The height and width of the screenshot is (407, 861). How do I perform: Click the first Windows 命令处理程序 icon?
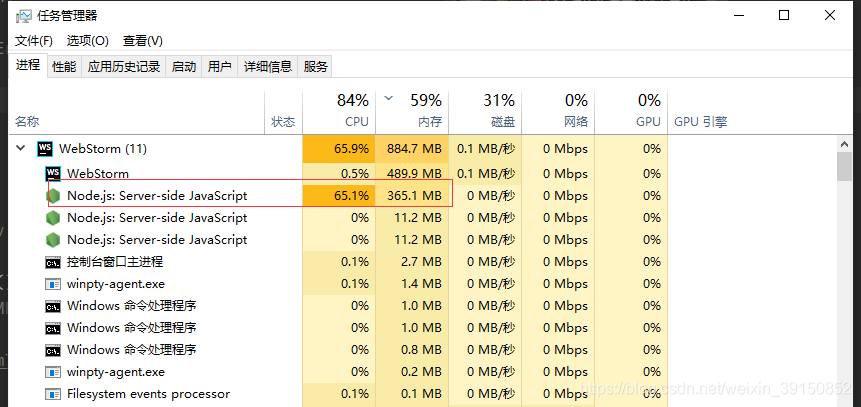[53, 306]
